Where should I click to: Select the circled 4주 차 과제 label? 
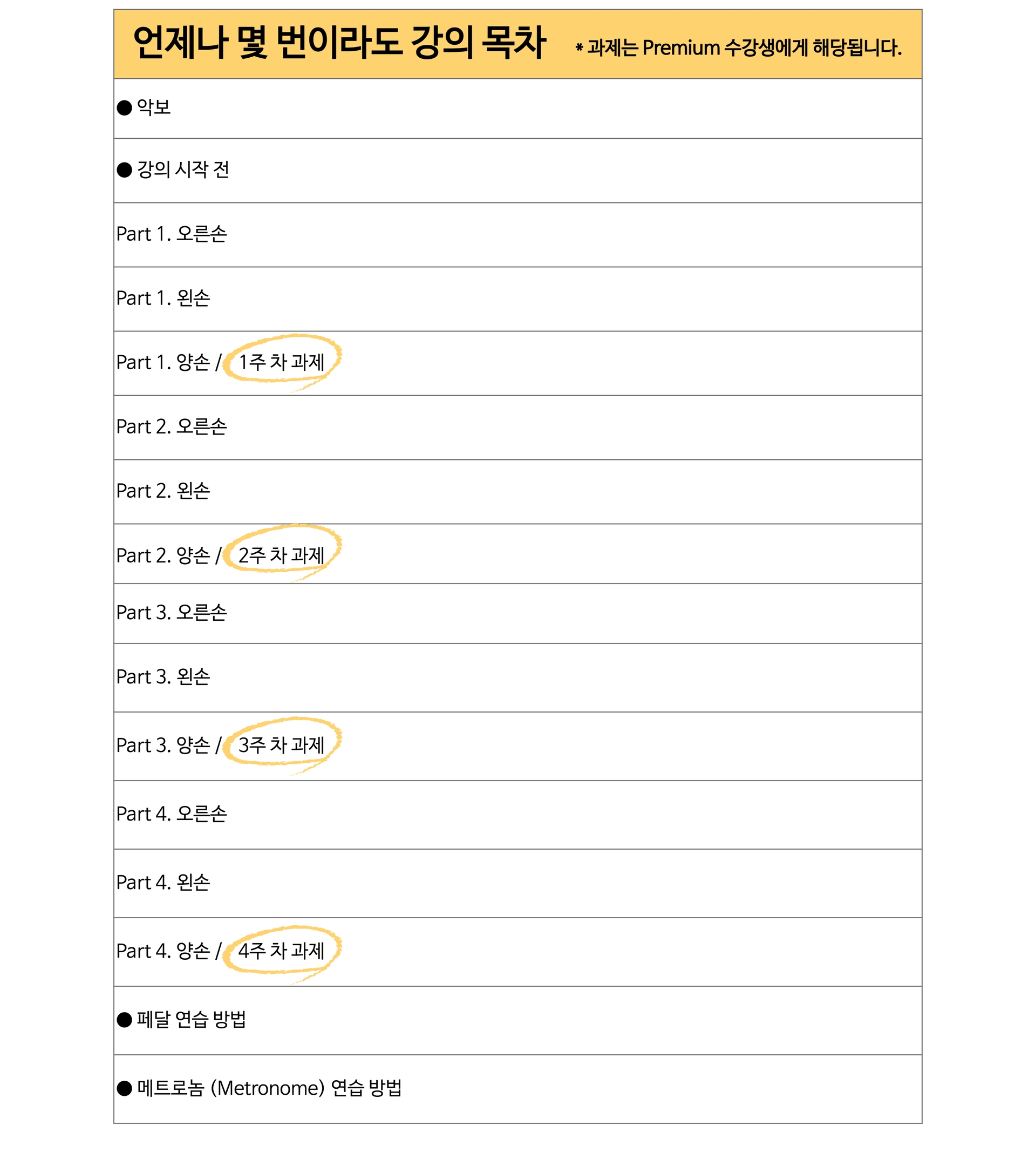(282, 951)
